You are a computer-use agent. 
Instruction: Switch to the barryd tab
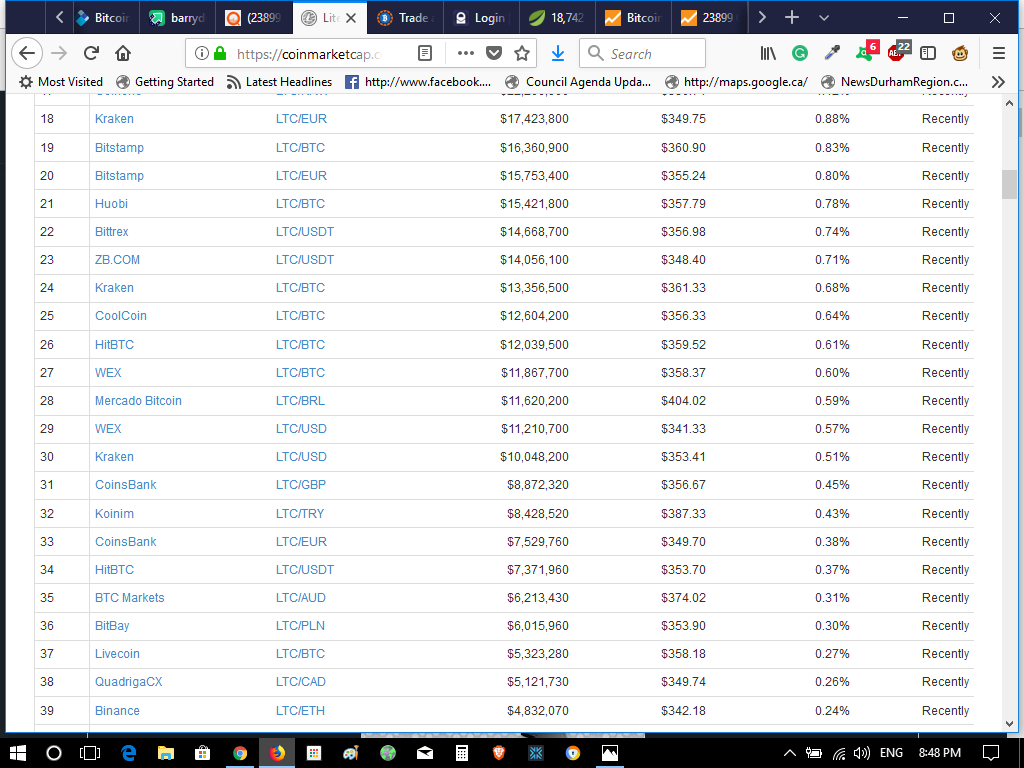[x=177, y=18]
